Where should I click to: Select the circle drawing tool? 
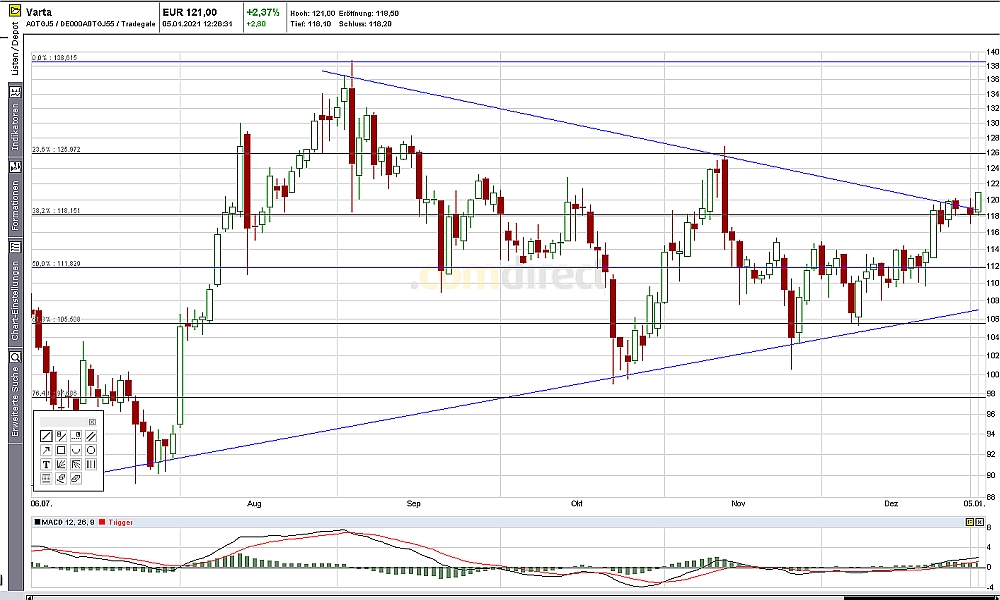[x=91, y=450]
